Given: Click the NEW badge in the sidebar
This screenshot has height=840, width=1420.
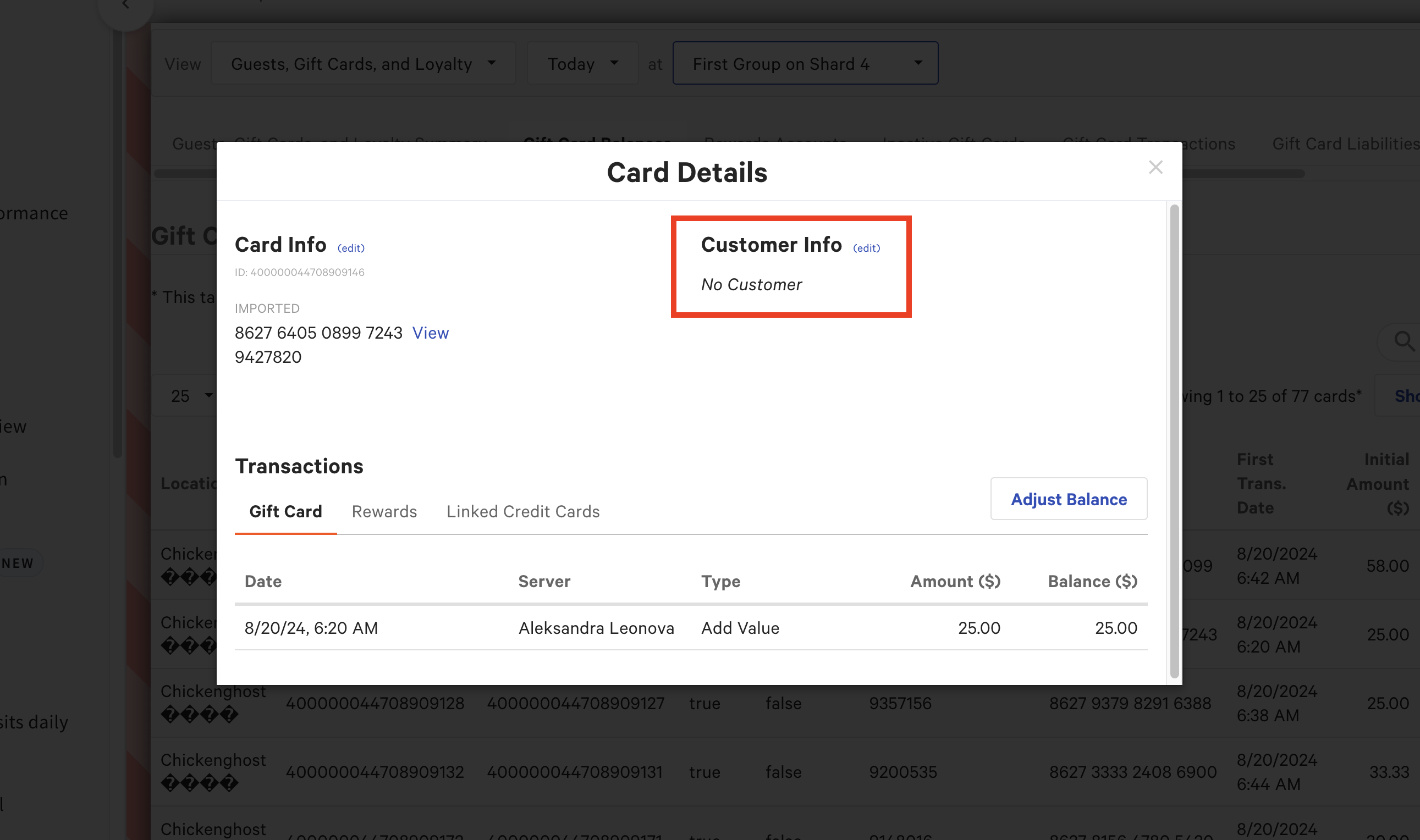Looking at the screenshot, I should click(x=18, y=562).
